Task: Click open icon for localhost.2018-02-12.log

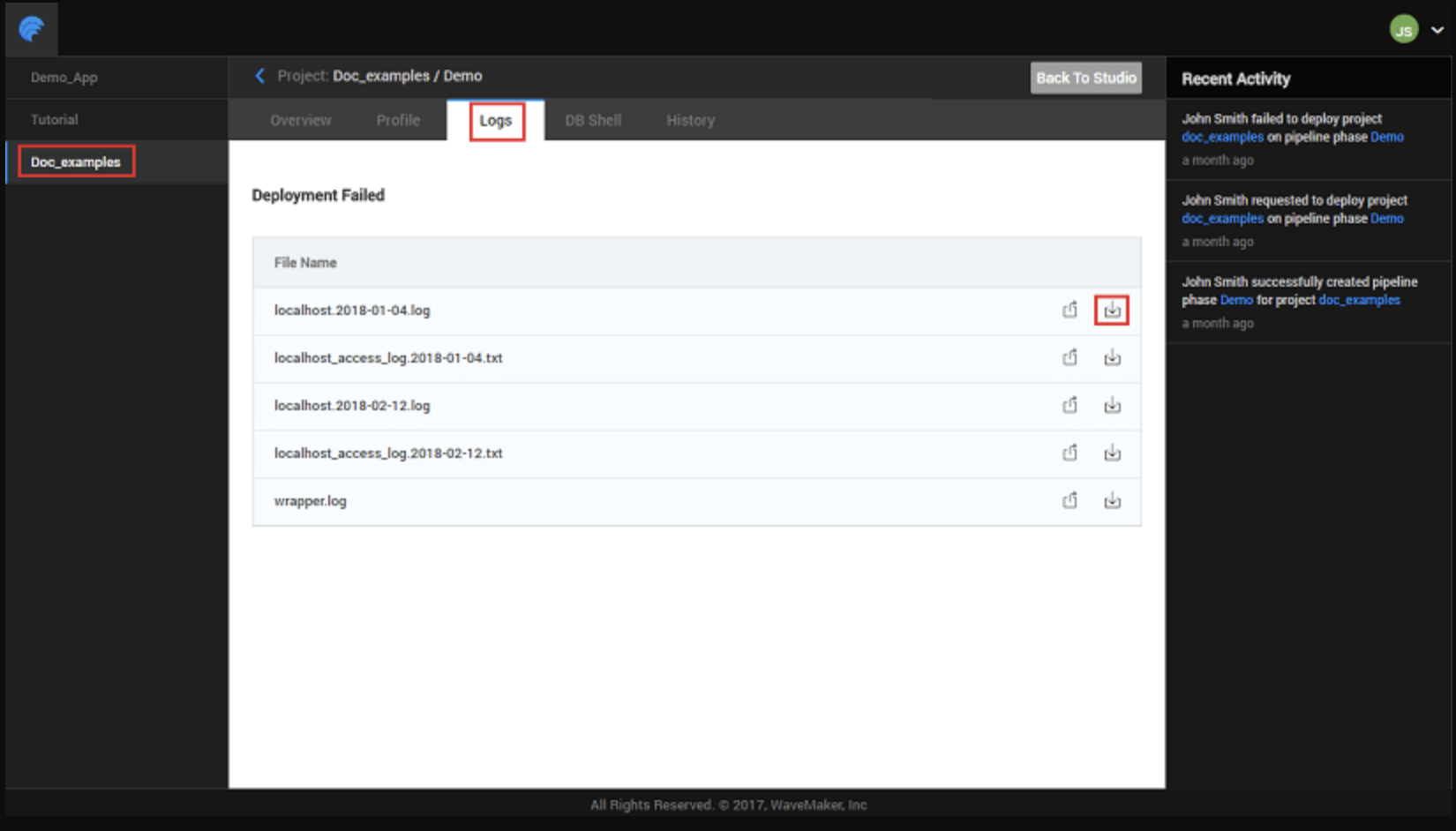Action: (1069, 406)
